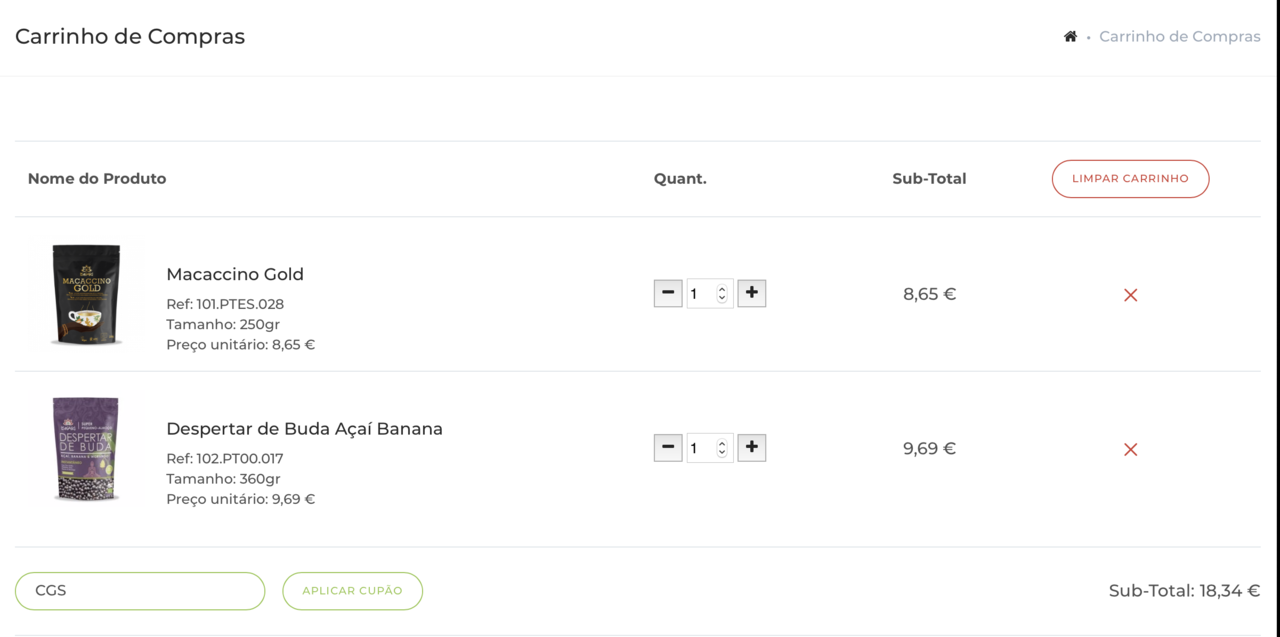The height and width of the screenshot is (637, 1280).
Task: Click the home icon in breadcrumb
Action: coord(1070,37)
